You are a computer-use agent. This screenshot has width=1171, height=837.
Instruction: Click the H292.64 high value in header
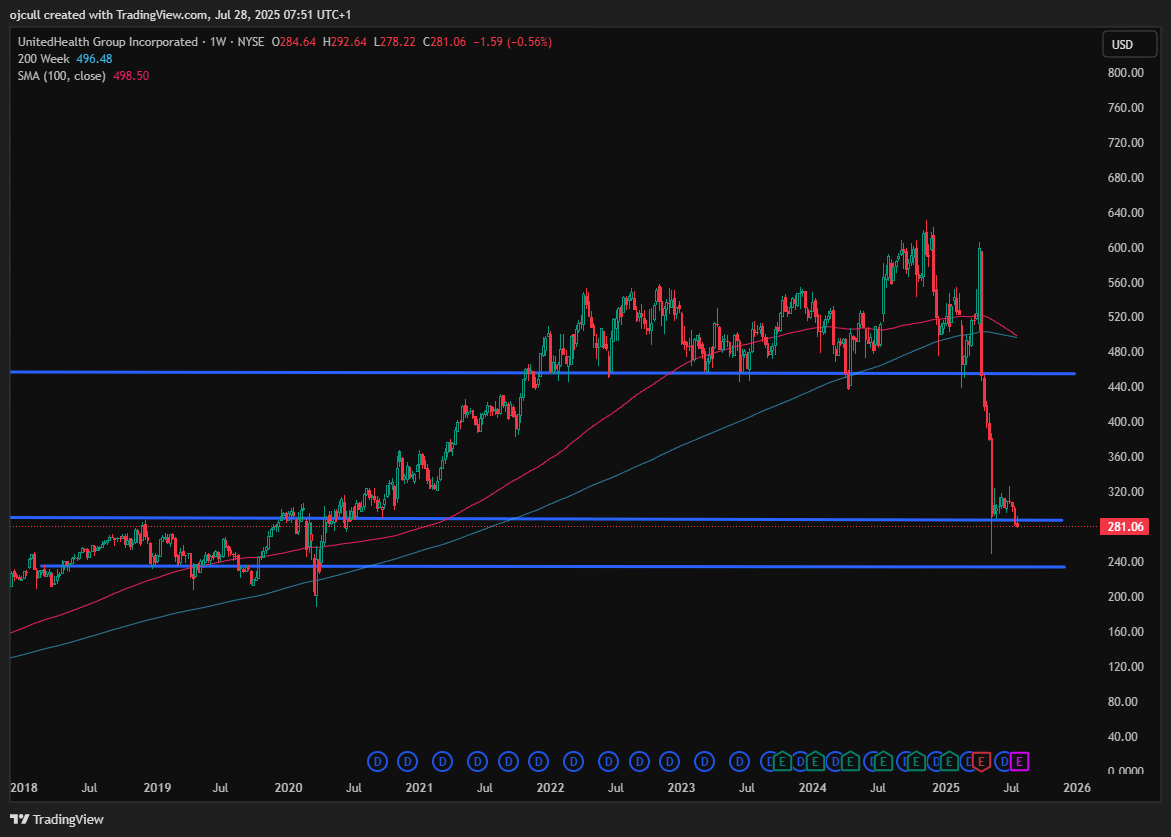pos(344,42)
